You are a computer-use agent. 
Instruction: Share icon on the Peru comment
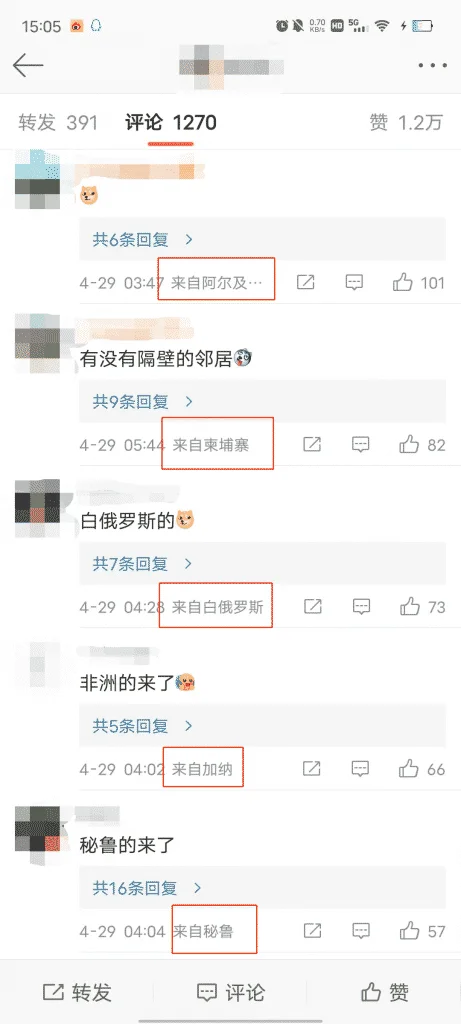point(313,931)
